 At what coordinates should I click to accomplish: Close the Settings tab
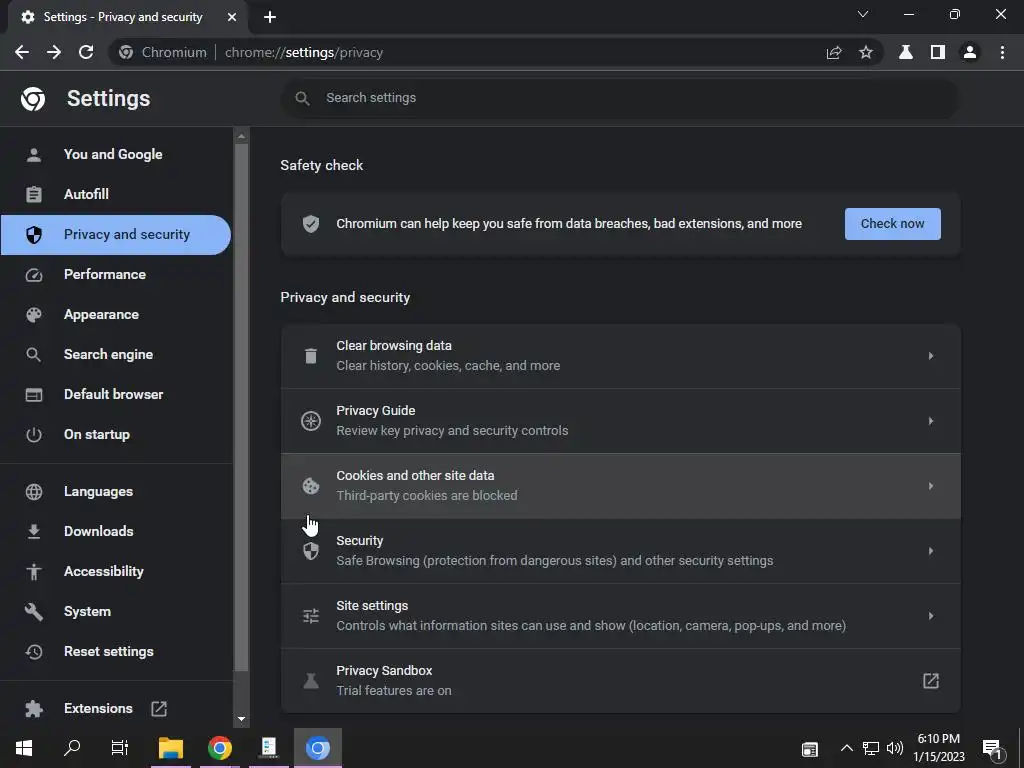(232, 17)
